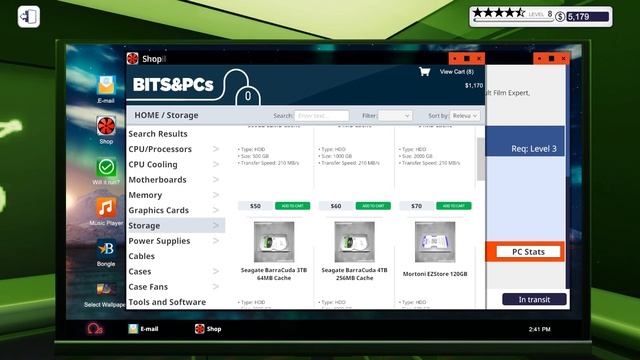Viewport: 640px width, 360px height.
Task: Click the OmegaOS start icon in taskbar
Action: coord(95,329)
